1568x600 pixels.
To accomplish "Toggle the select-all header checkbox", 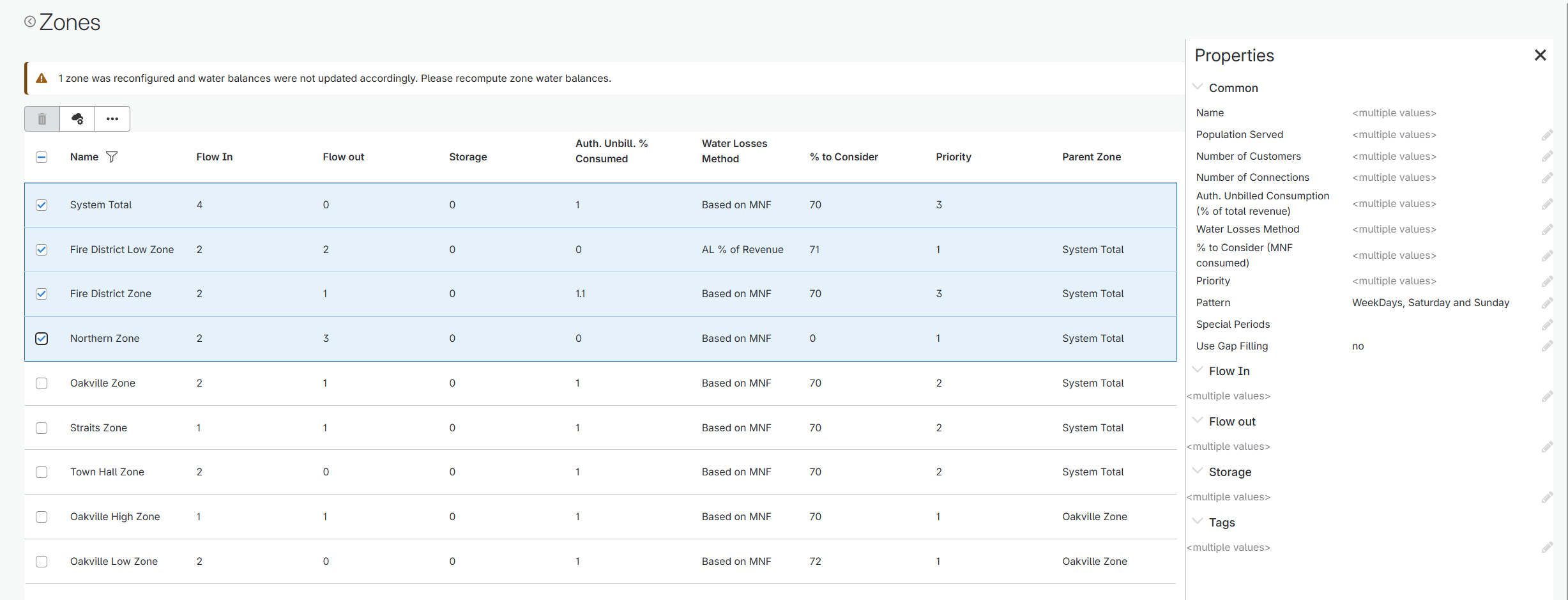I will 42,157.
